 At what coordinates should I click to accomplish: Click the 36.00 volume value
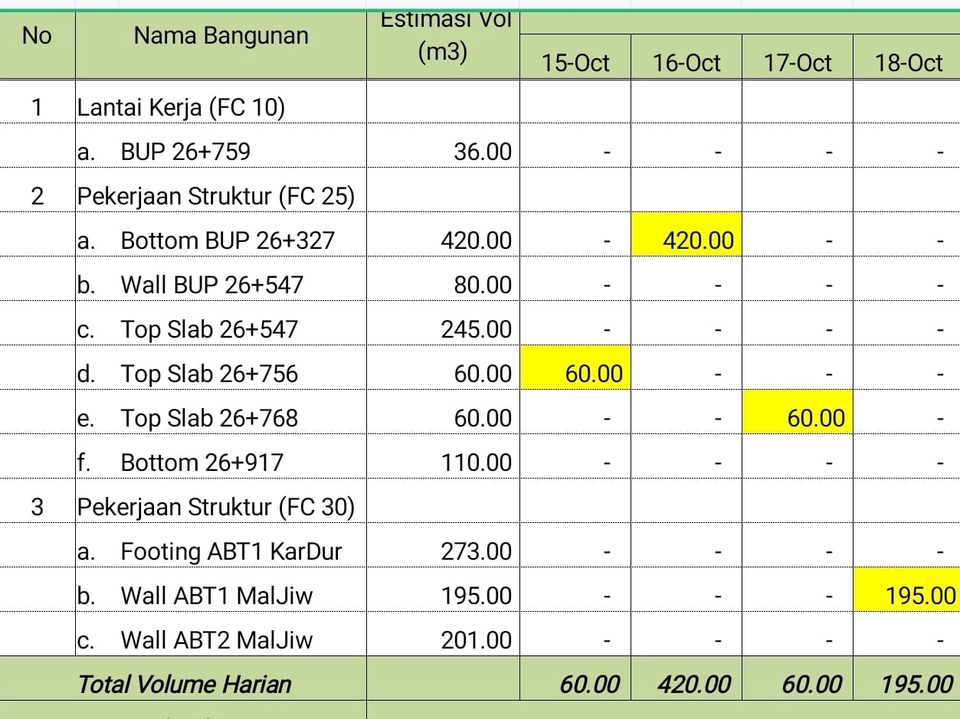point(443,146)
